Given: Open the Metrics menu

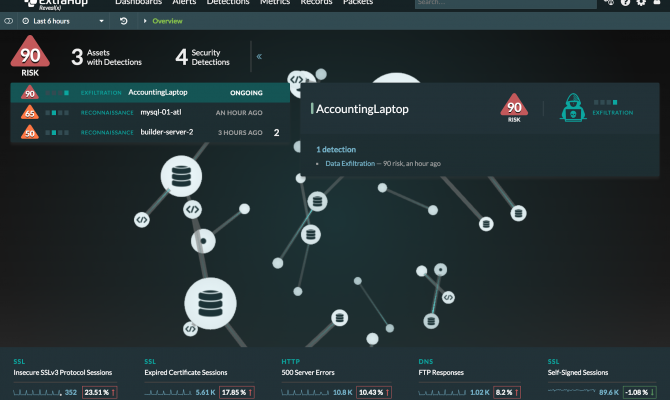Looking at the screenshot, I should pyautogui.click(x=275, y=3).
